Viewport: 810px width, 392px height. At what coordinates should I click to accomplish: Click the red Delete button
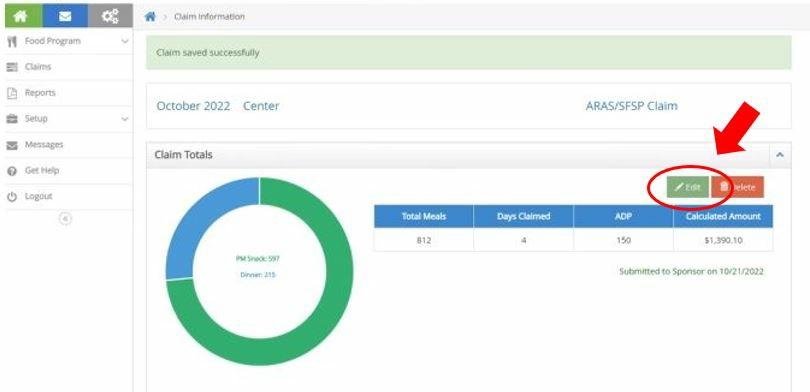(738, 187)
